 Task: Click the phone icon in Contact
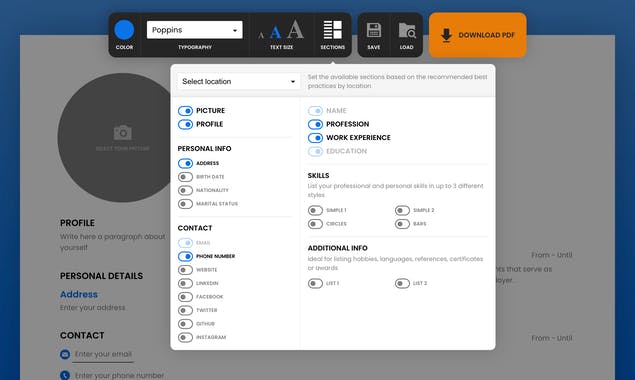point(65,375)
